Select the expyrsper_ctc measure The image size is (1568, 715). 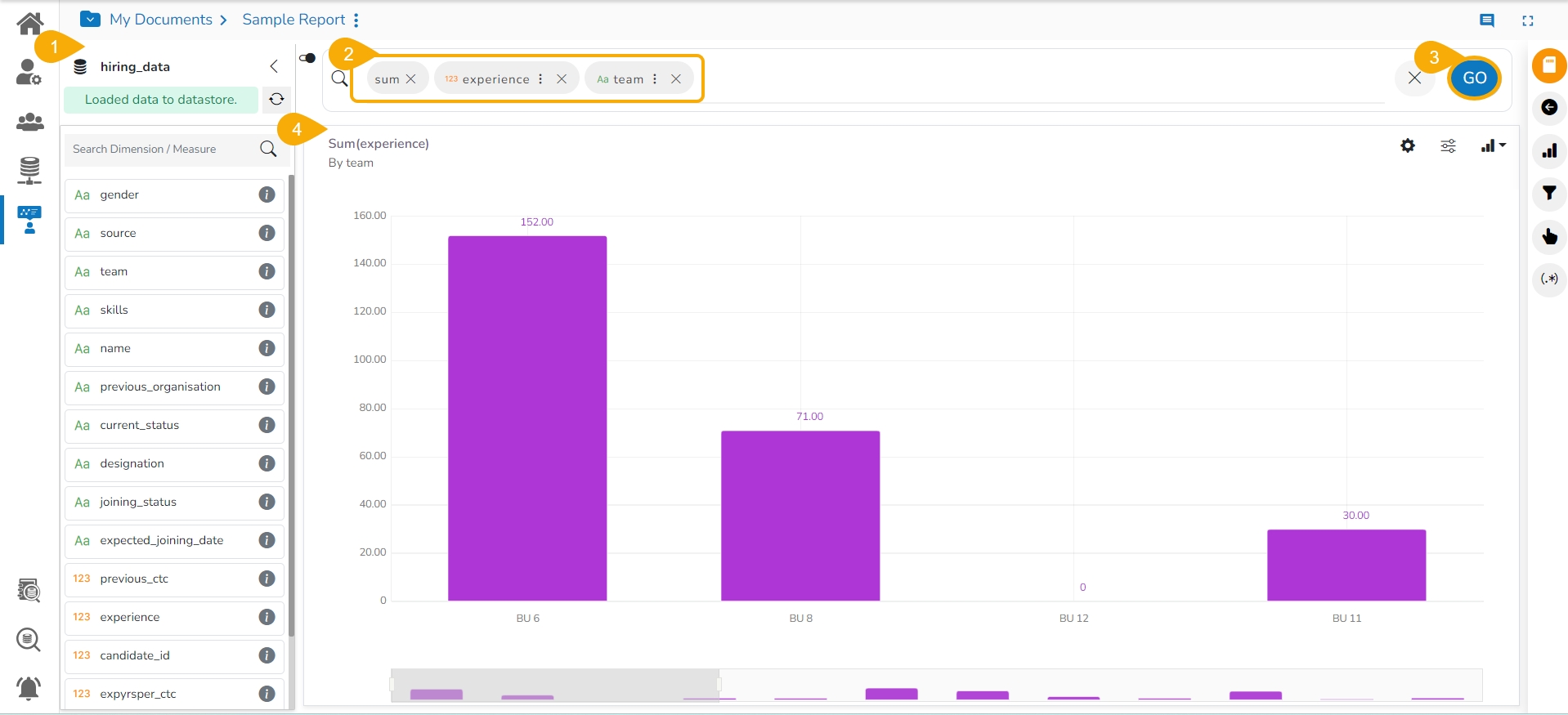point(174,694)
